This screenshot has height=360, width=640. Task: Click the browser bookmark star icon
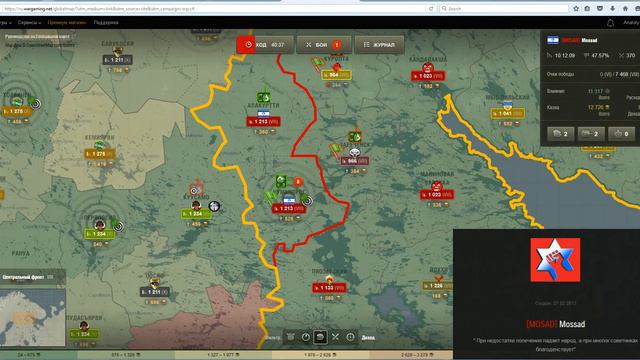click(x=576, y=9)
